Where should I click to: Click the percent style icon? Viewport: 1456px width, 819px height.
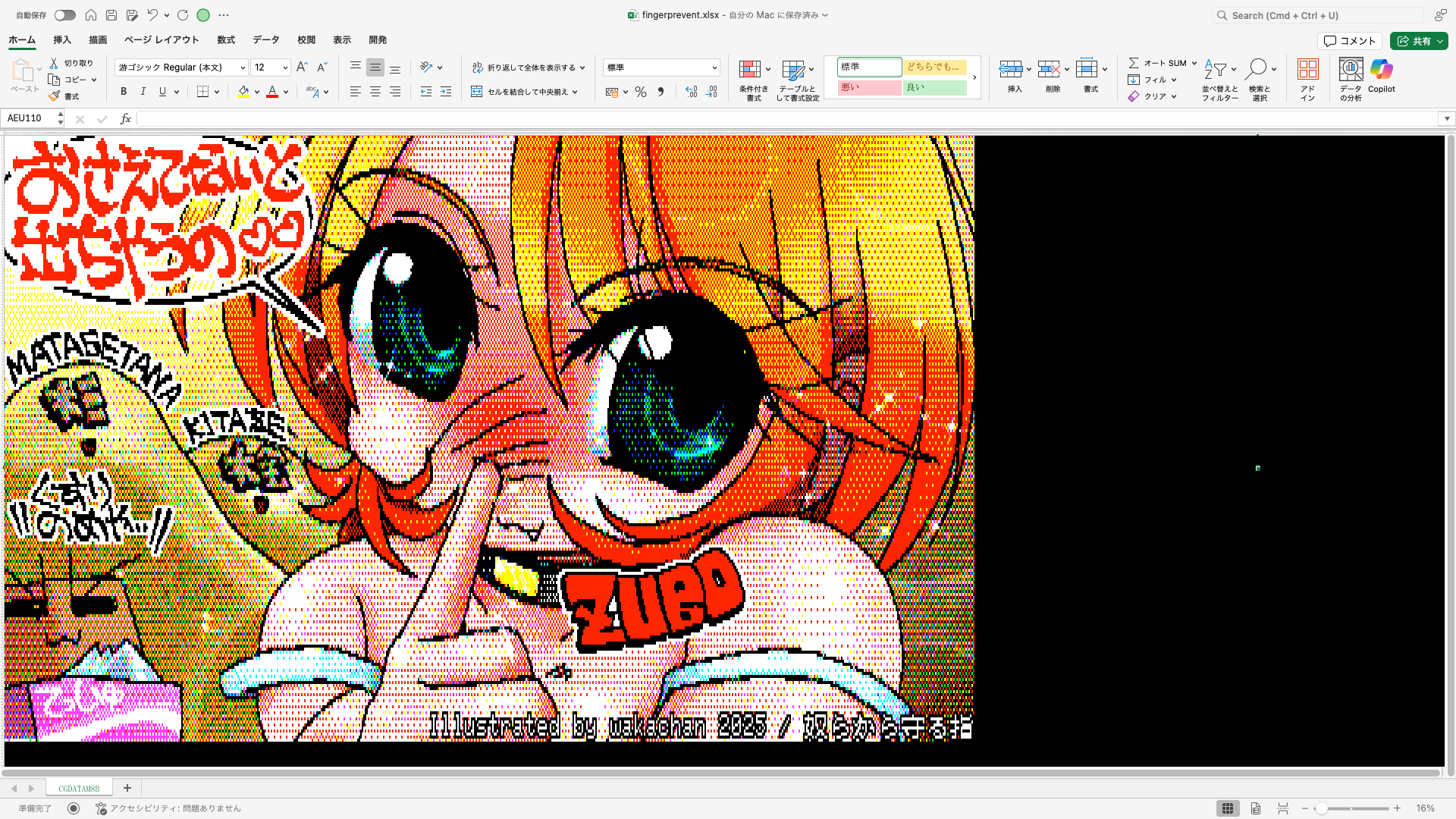(641, 92)
